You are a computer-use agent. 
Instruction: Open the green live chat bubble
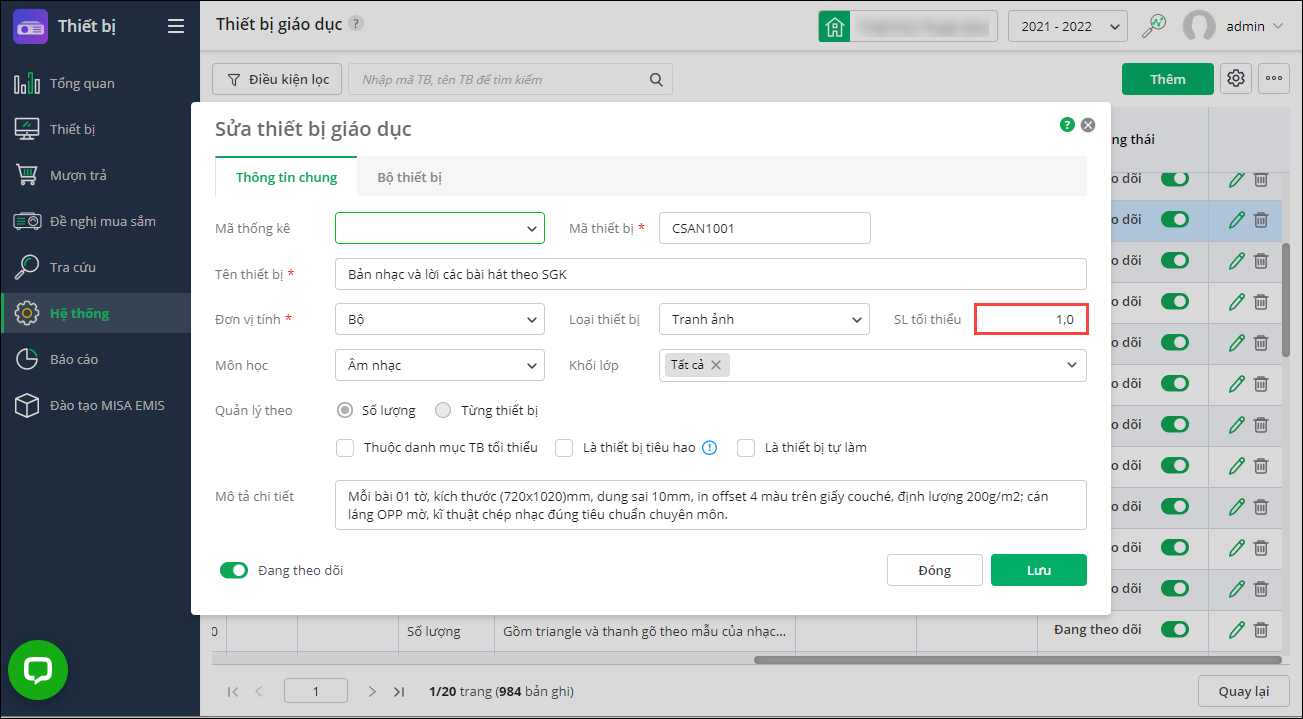[x=38, y=670]
